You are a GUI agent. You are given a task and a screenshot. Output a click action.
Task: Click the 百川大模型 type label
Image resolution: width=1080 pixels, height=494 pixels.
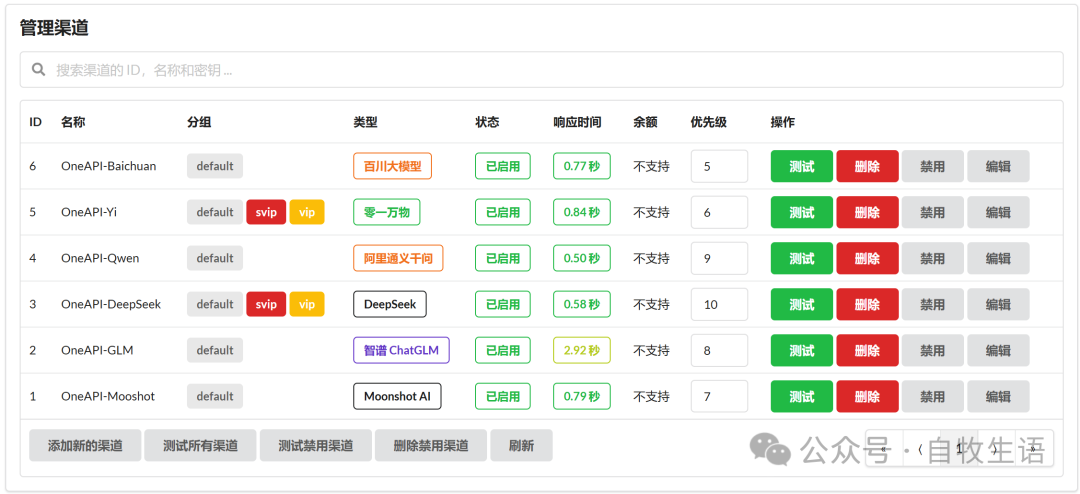click(393, 166)
